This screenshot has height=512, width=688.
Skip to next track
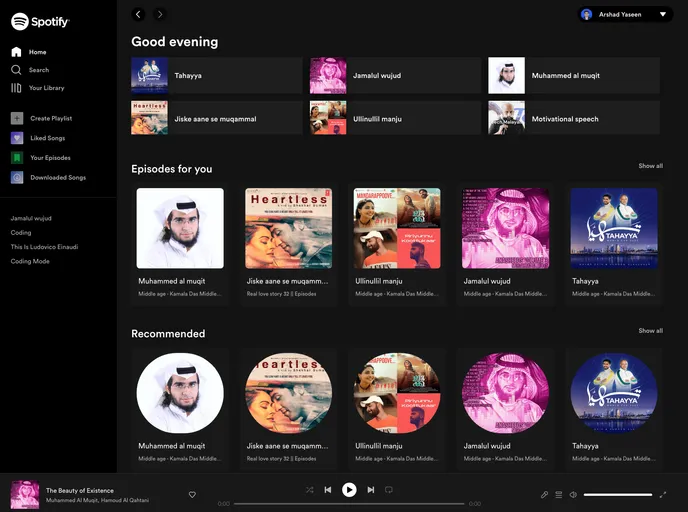[371, 490]
